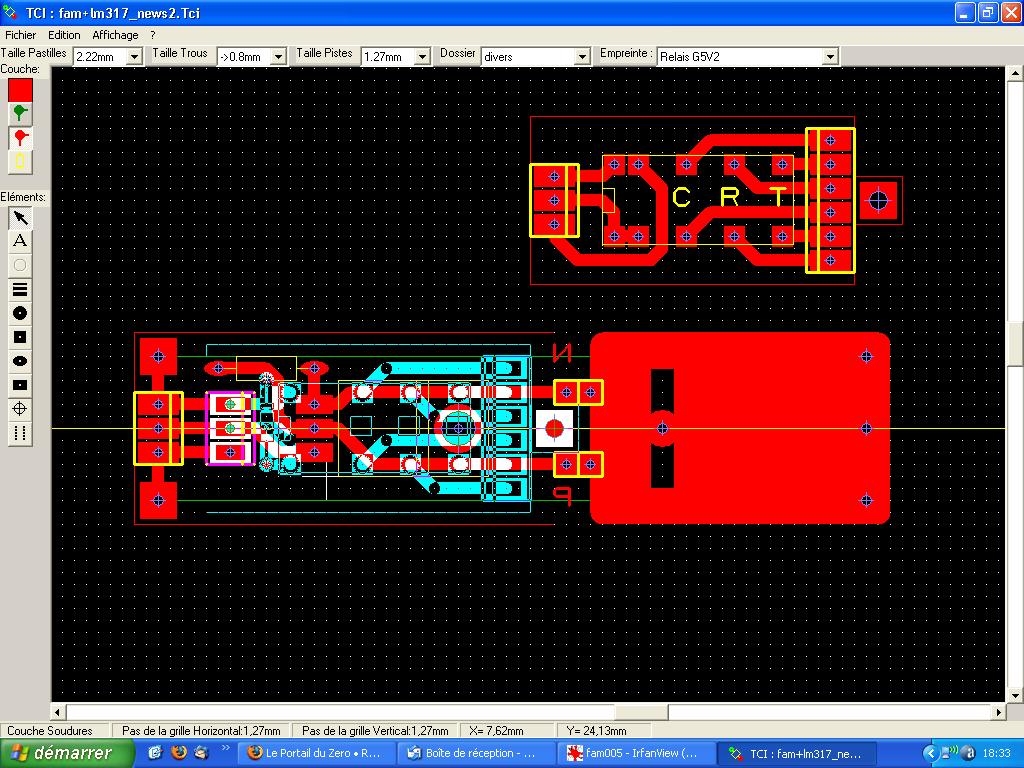Viewport: 1024px width, 768px height.
Task: Select the square pad tool
Action: (x=20, y=337)
